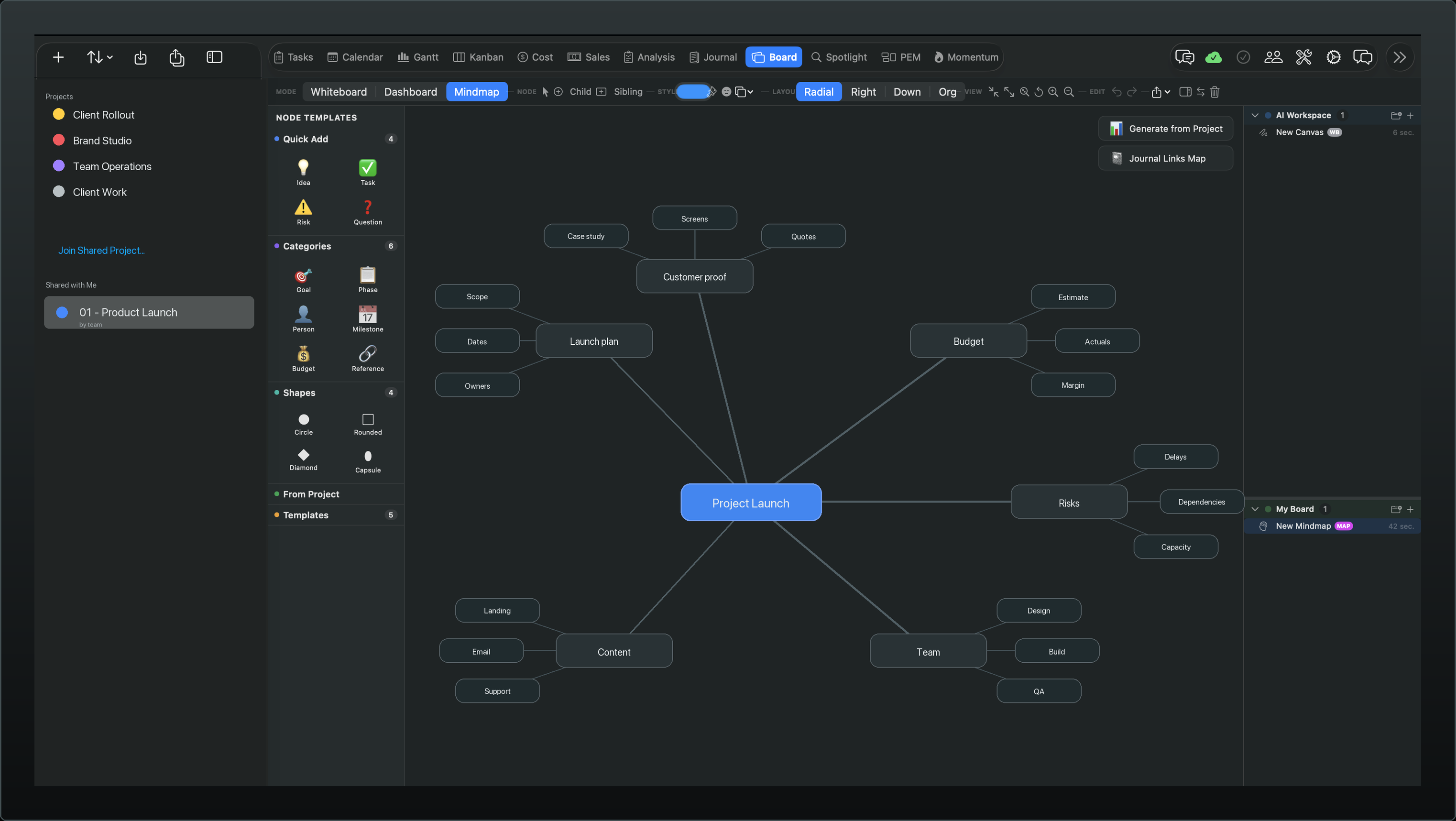Switch layout to Down
This screenshot has height=821, width=1456.
(907, 91)
